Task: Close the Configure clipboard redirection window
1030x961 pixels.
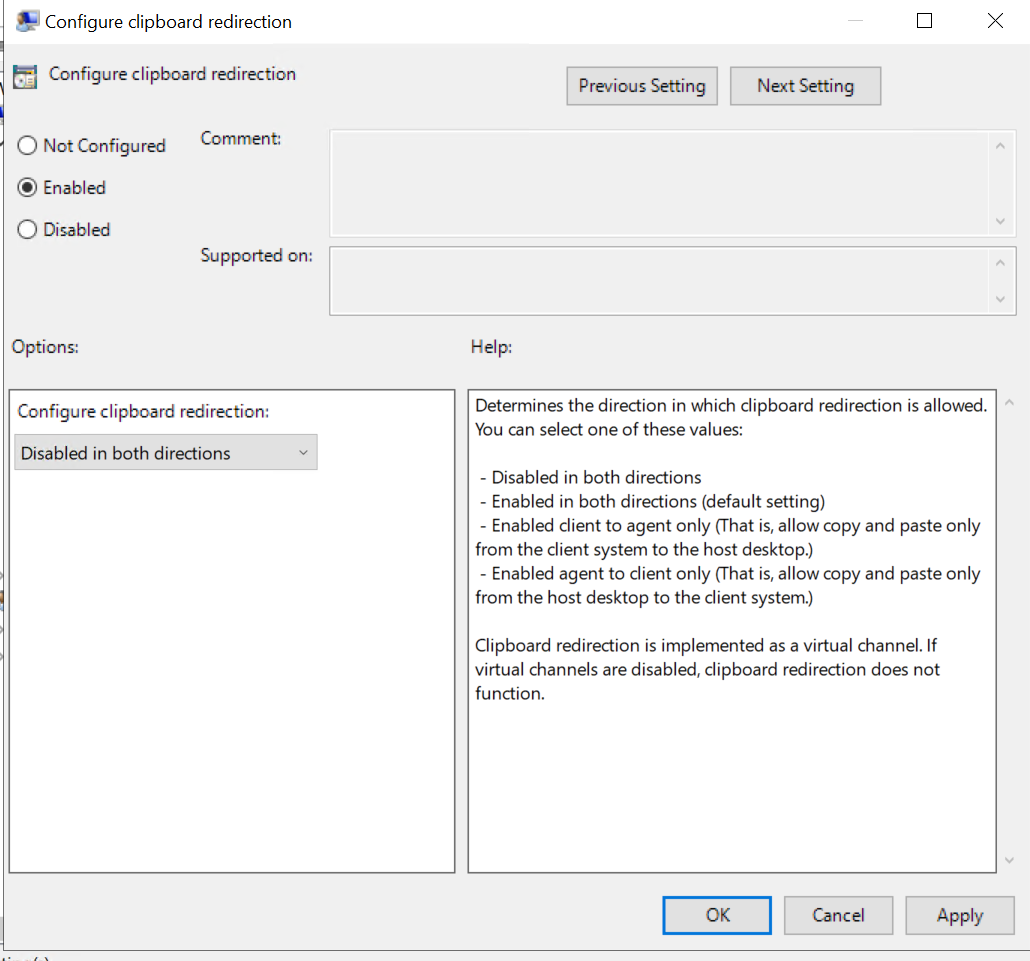Action: click(x=995, y=21)
